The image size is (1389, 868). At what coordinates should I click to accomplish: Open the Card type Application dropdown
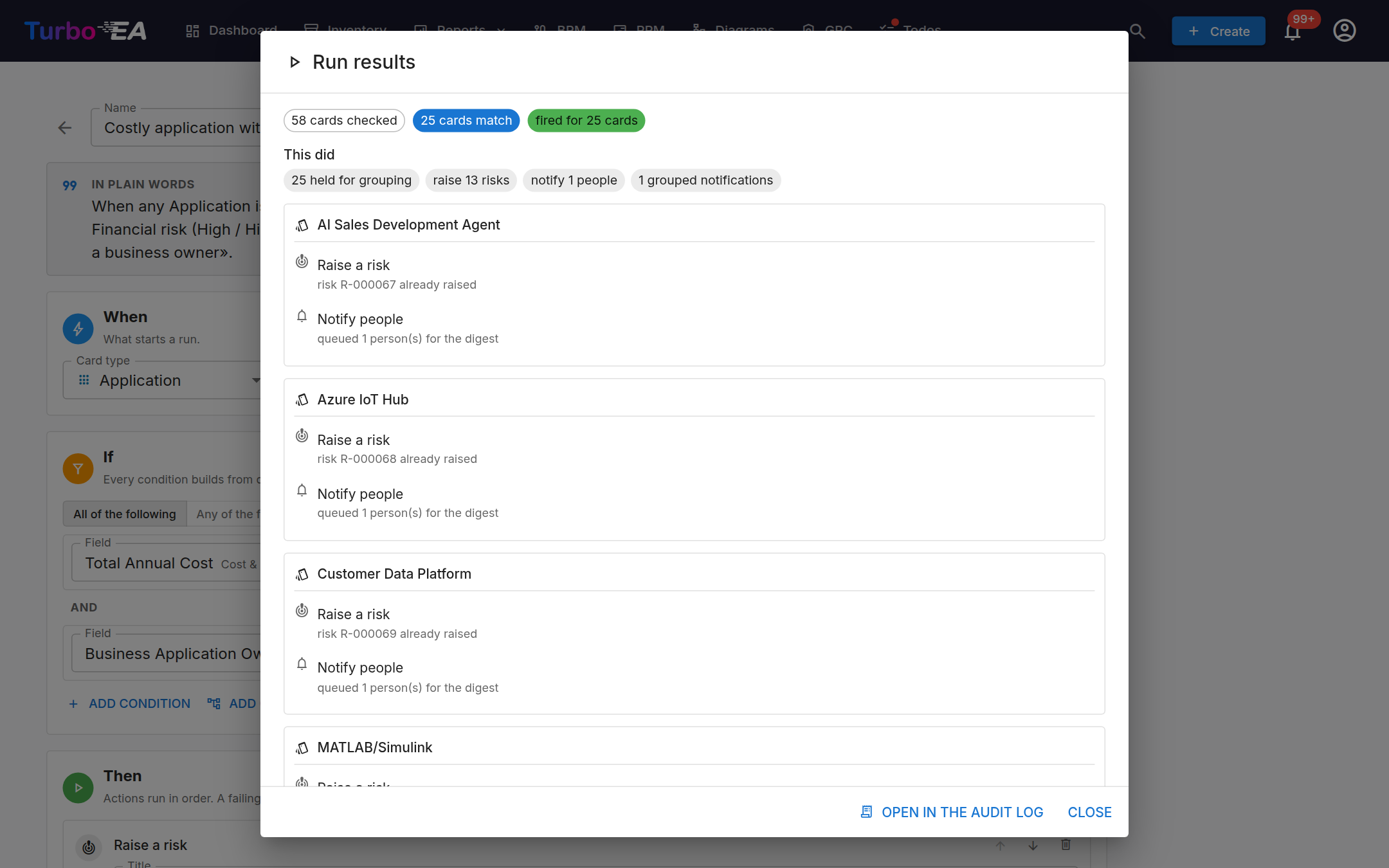(x=162, y=381)
